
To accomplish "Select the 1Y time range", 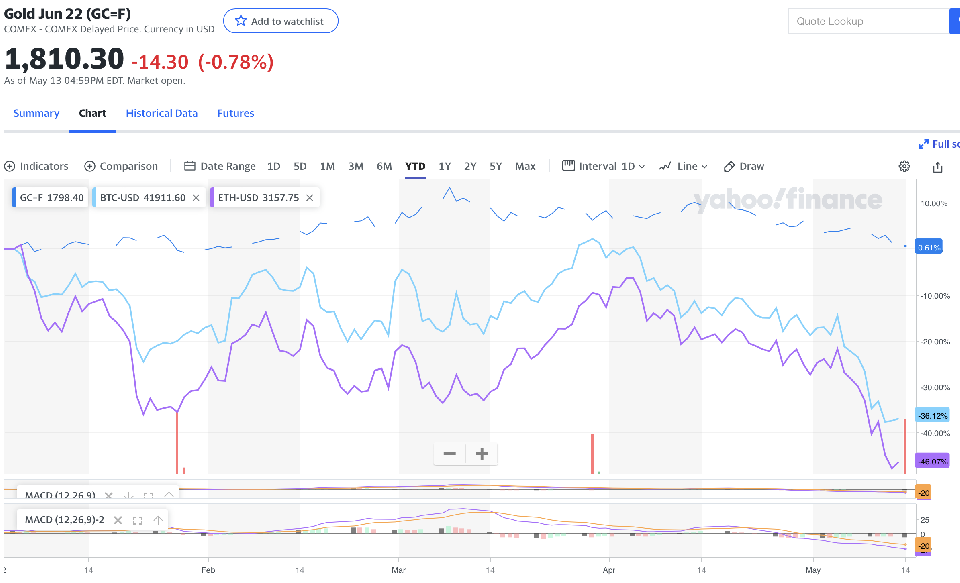I will [445, 167].
